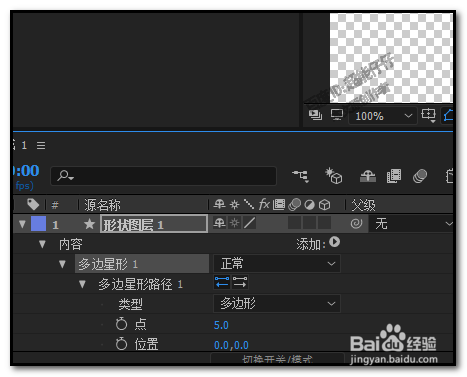Click 位置 value 0.0,0.0

tap(231, 345)
